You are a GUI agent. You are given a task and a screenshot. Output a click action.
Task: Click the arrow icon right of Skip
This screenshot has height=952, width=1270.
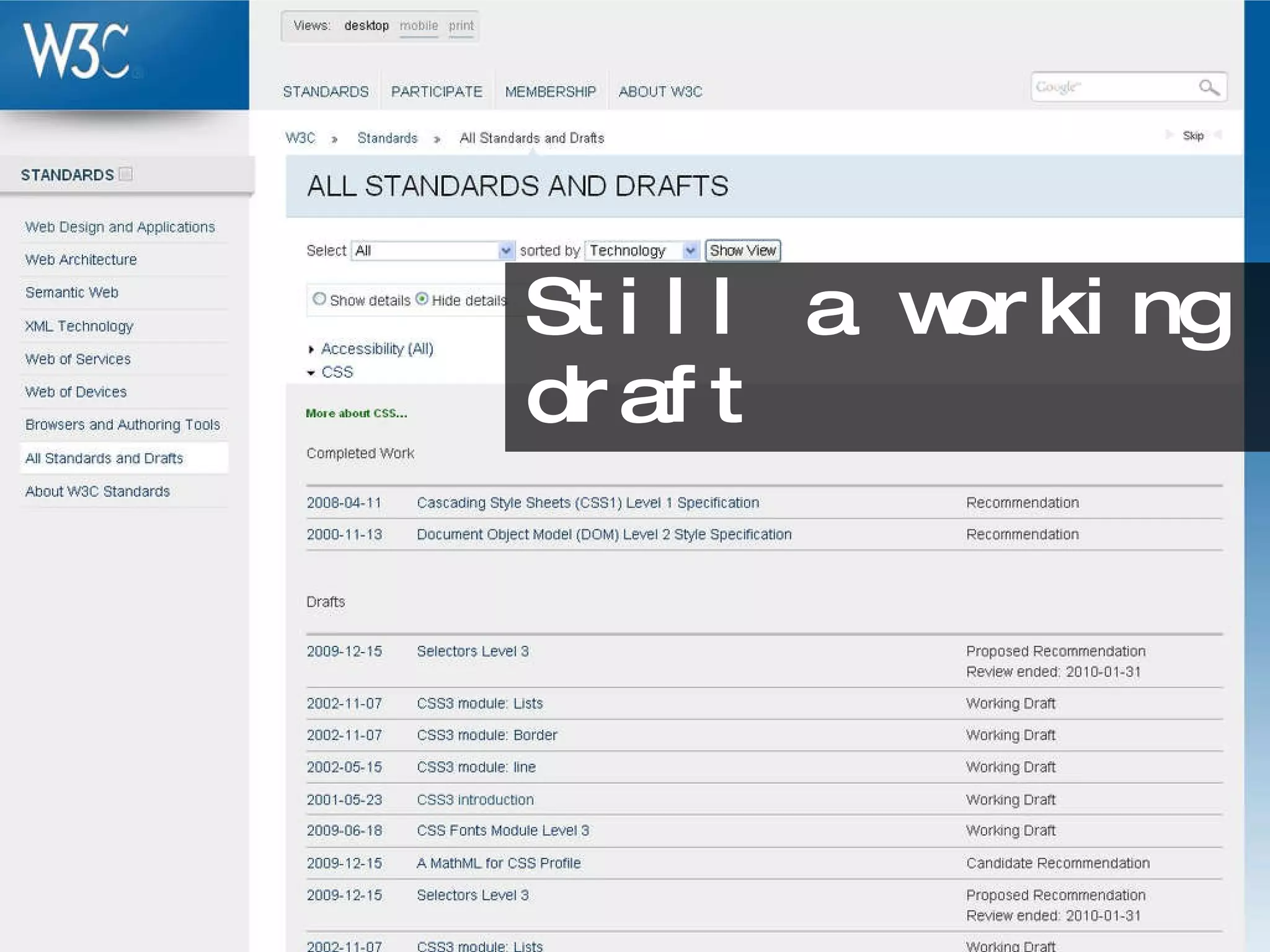pyautogui.click(x=1218, y=135)
